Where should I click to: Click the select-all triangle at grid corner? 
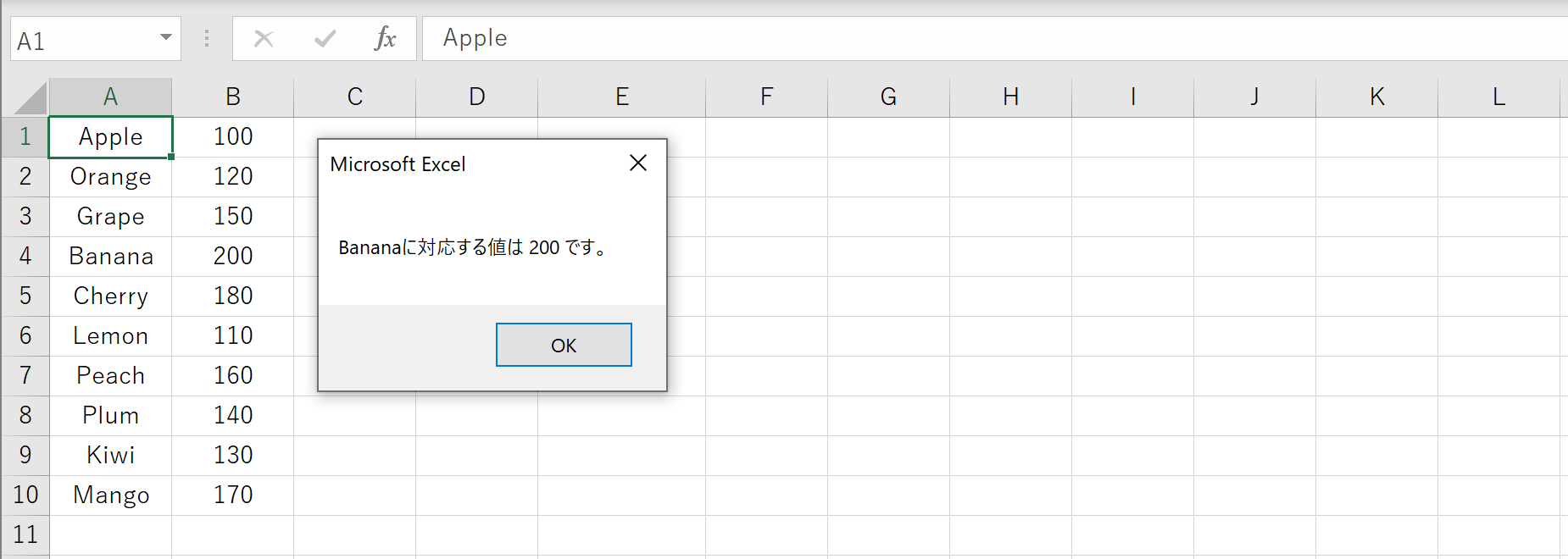pyautogui.click(x=31, y=97)
